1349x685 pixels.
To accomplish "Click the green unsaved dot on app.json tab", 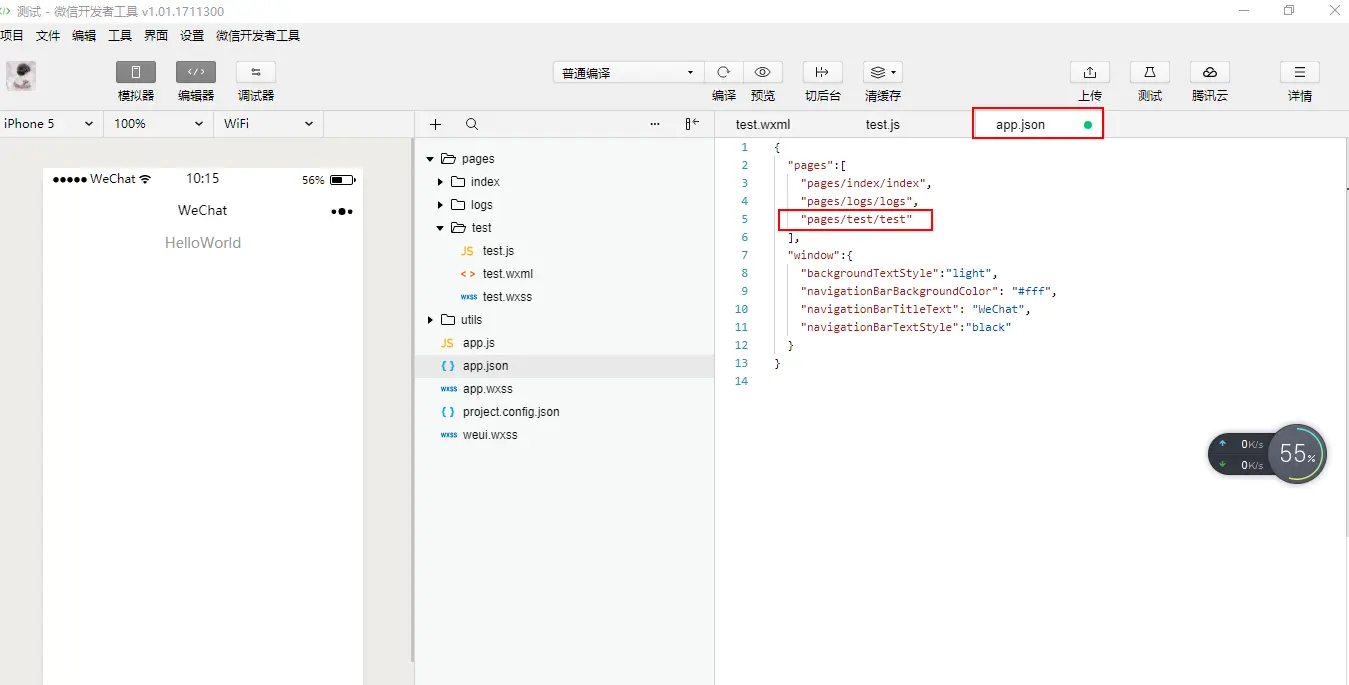I will pos(1088,125).
